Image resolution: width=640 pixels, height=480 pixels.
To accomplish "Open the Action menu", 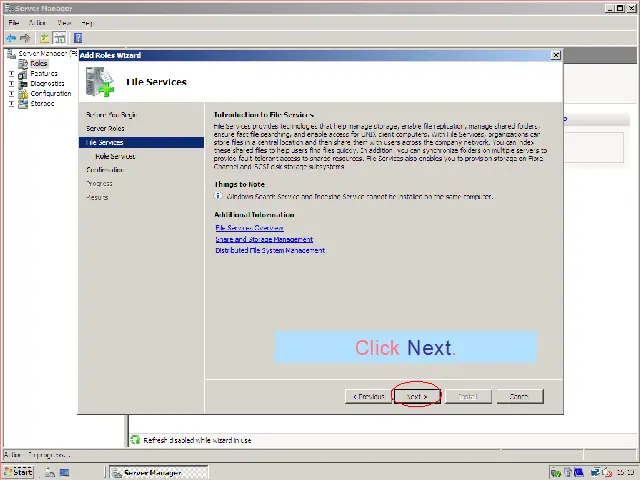I will click(38, 23).
